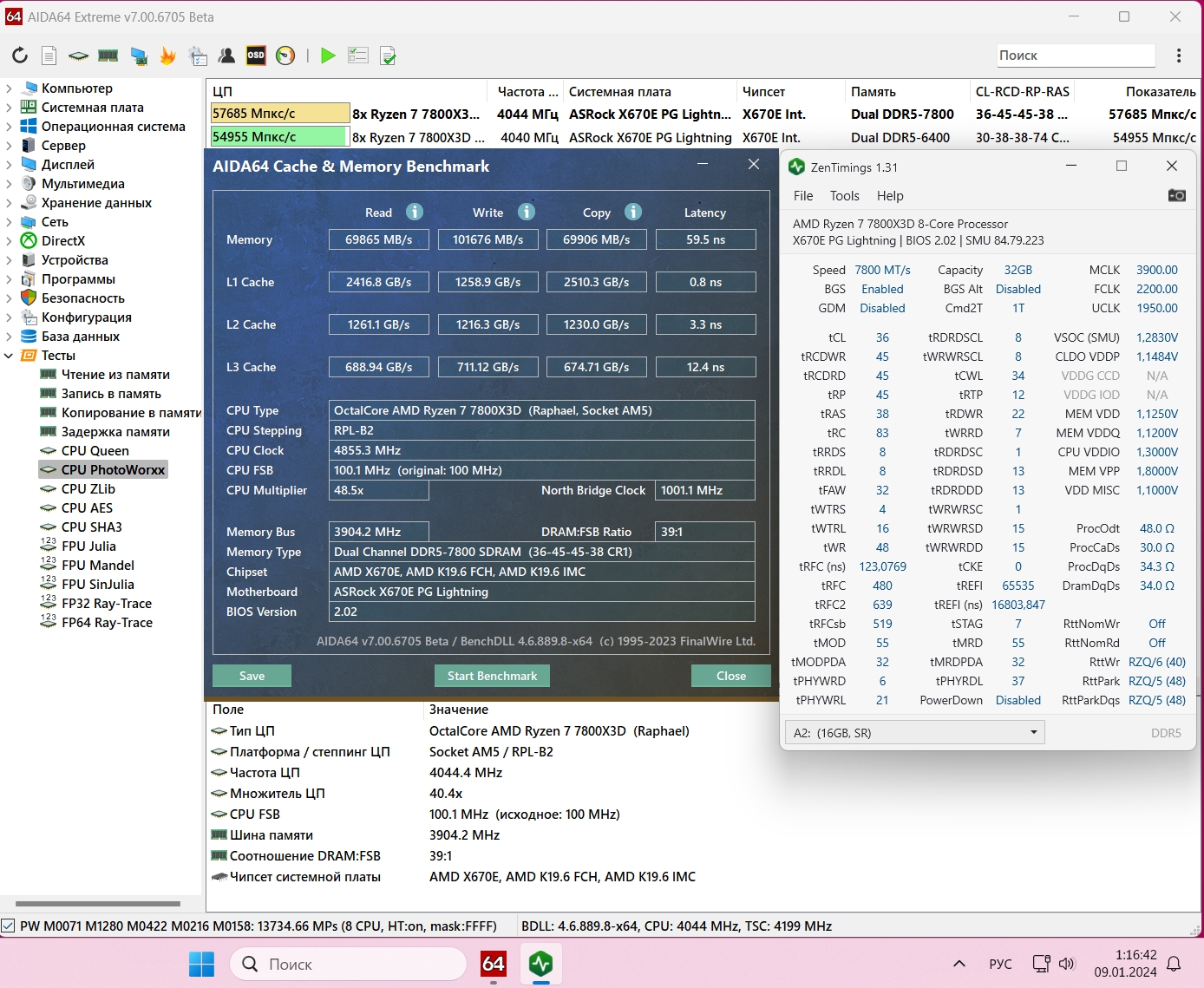Screen dimensions: 1204x988
Task: Click Close in the benchmark window
Action: (731, 676)
